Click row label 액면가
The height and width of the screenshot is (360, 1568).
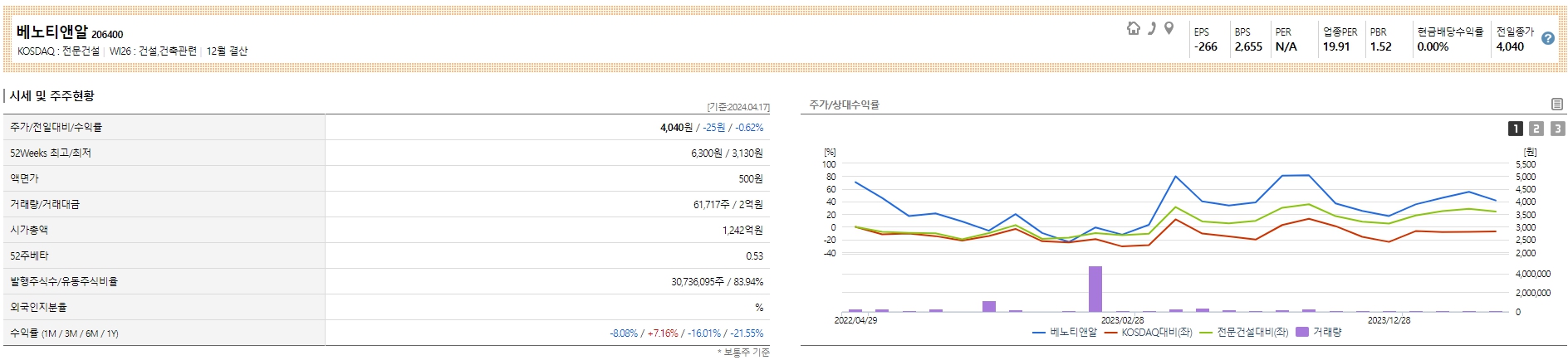tap(24, 178)
